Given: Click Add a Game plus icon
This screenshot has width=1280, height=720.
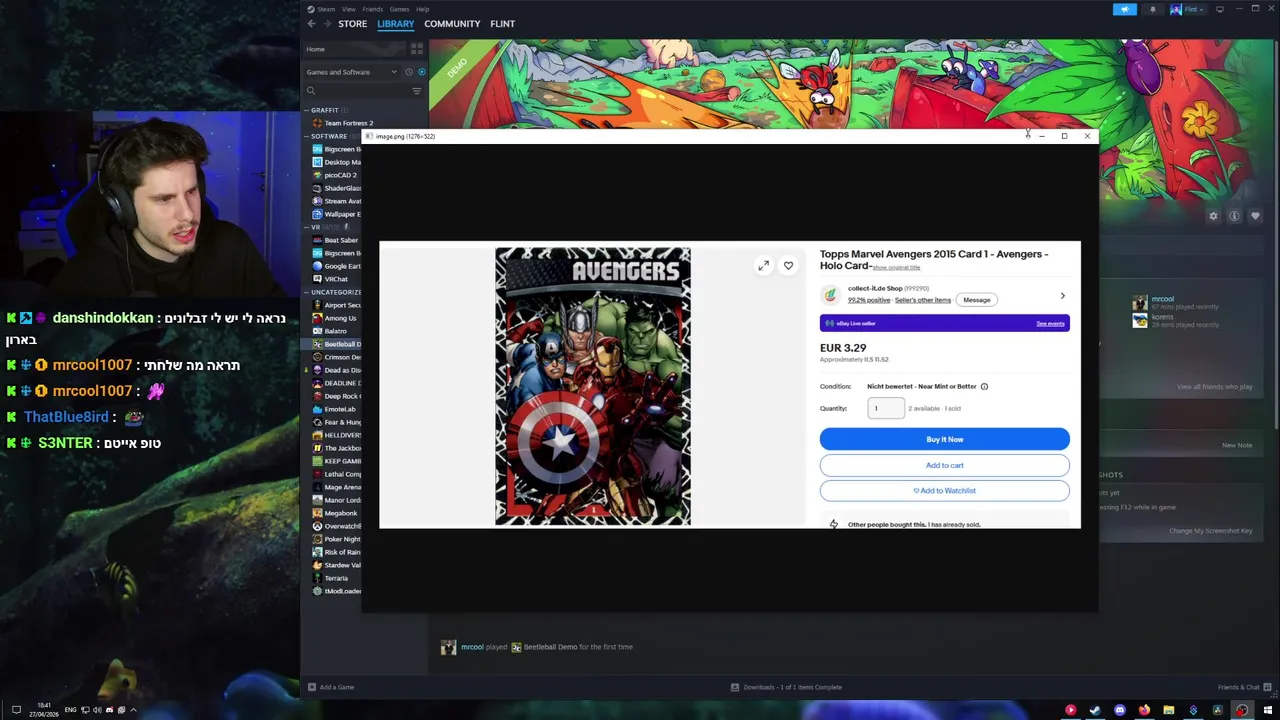Looking at the screenshot, I should (x=312, y=687).
